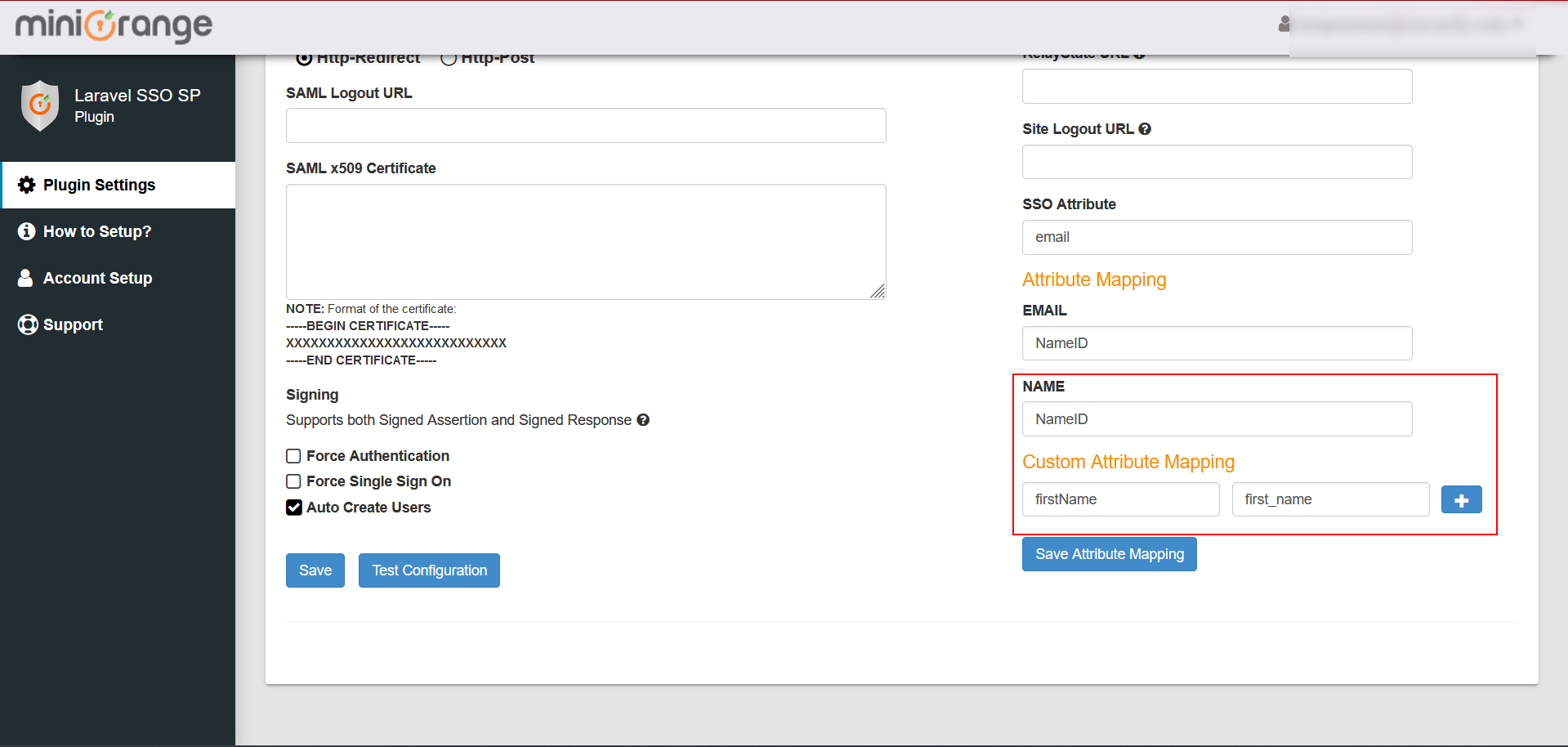The width and height of the screenshot is (1568, 747).
Task: Click the END CERTIFICATE note line
Action: click(361, 360)
